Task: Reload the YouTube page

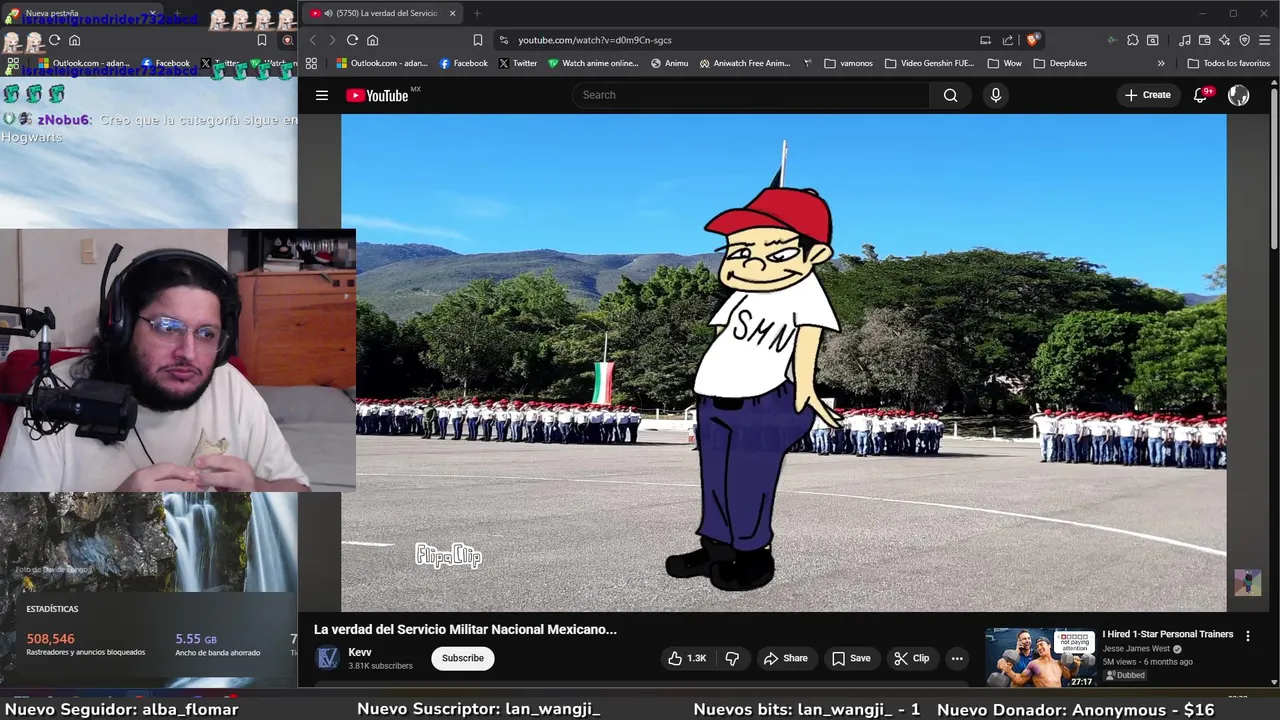Action: click(x=352, y=40)
